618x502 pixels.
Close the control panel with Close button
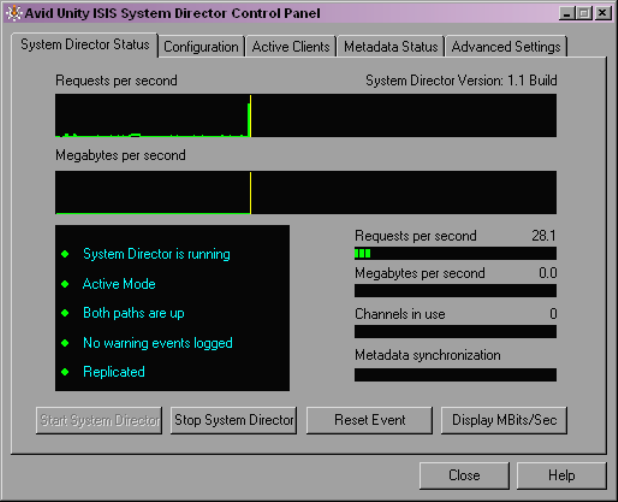click(x=464, y=476)
